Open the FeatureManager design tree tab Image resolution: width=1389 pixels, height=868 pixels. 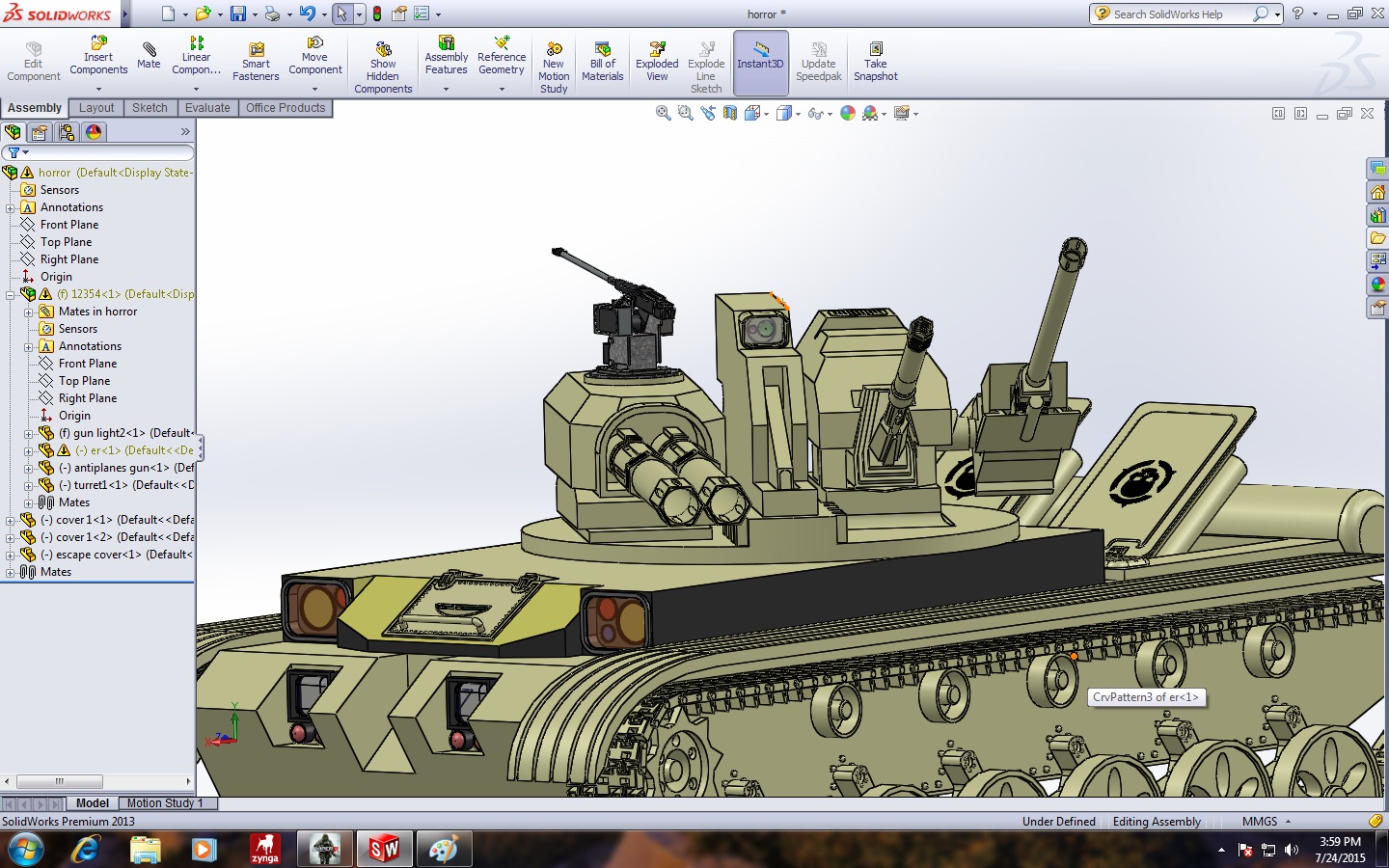(13, 132)
